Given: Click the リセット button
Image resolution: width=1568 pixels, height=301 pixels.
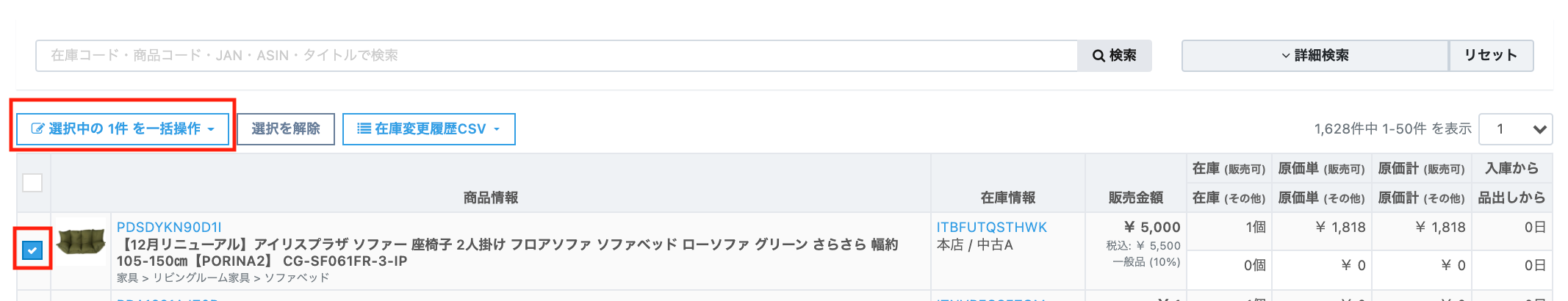Looking at the screenshot, I should (1491, 56).
